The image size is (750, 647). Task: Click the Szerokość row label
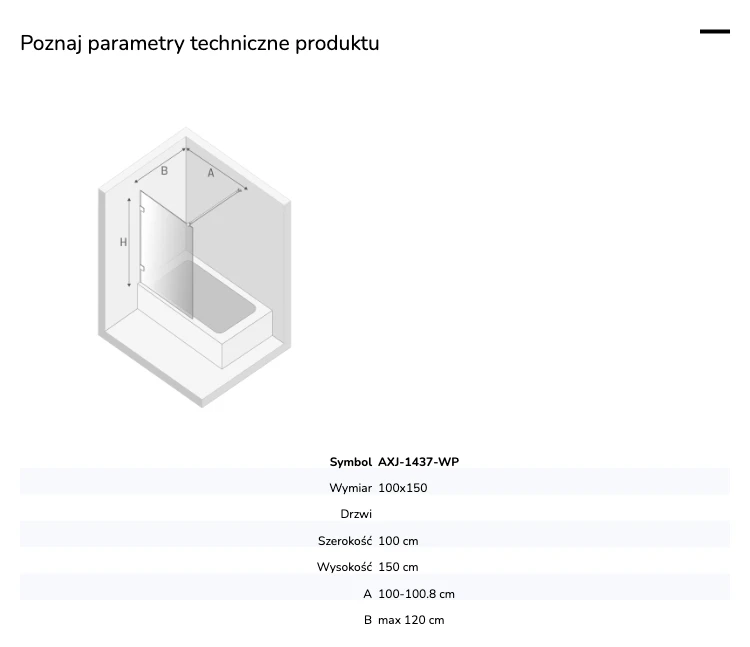(345, 541)
